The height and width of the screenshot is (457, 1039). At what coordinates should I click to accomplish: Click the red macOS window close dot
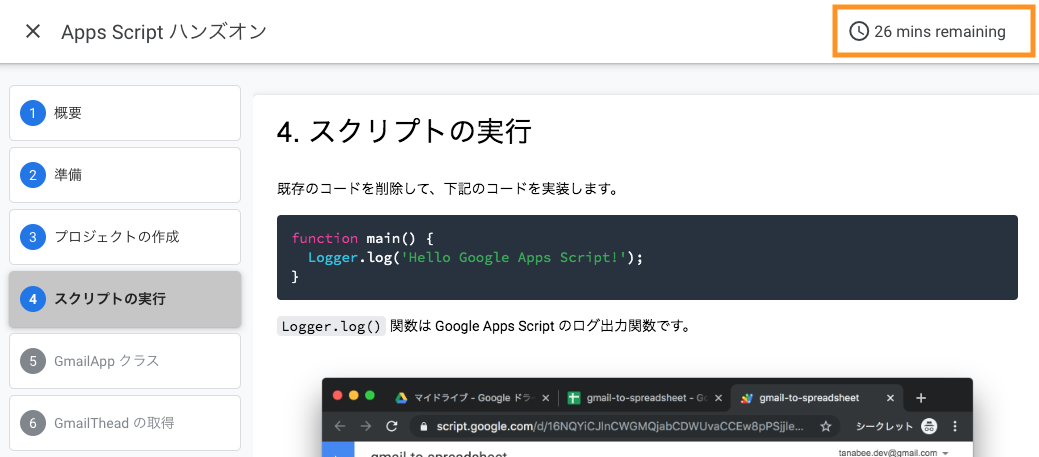tap(337, 396)
